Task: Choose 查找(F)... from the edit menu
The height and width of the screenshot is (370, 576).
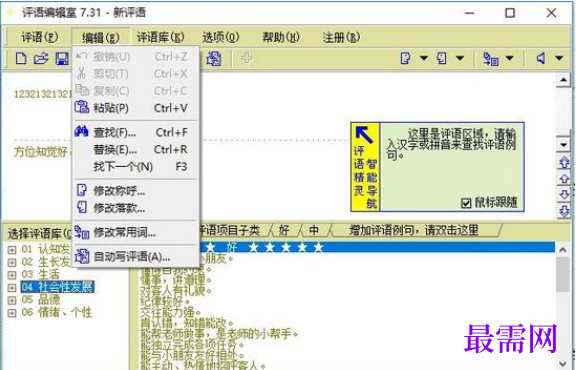Action: pos(135,132)
